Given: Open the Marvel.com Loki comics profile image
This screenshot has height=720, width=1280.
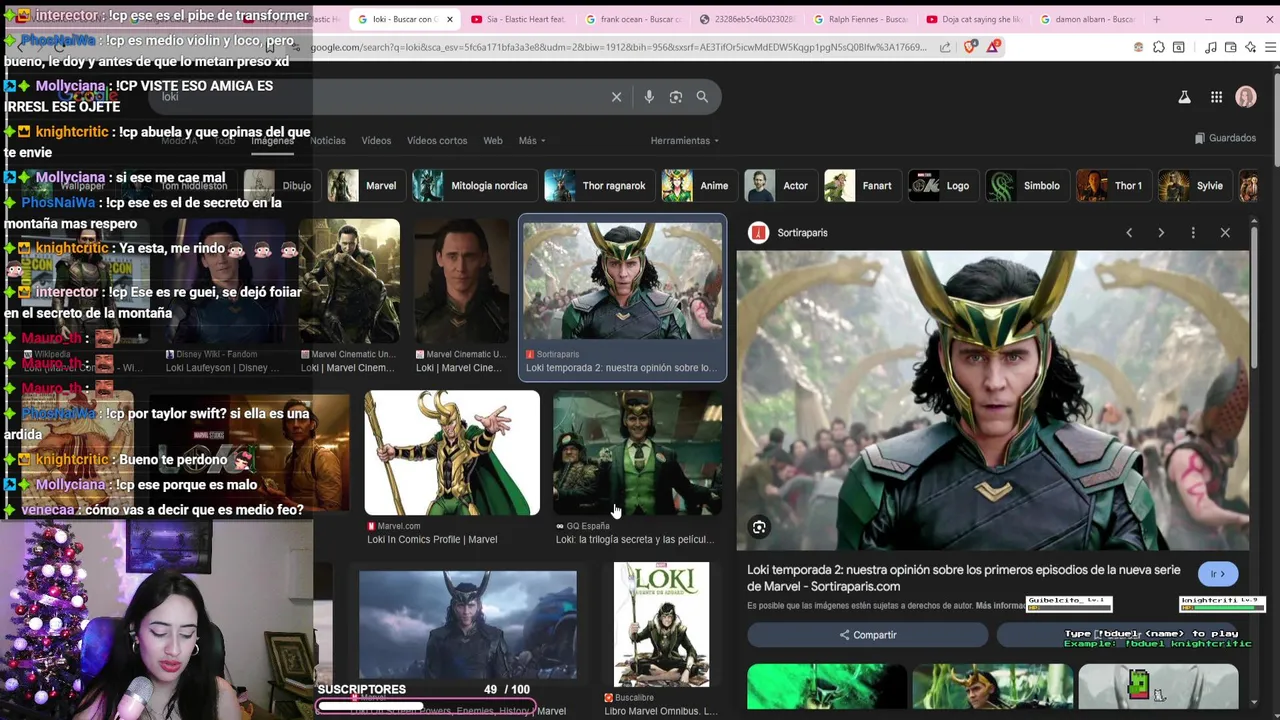Looking at the screenshot, I should 452,453.
